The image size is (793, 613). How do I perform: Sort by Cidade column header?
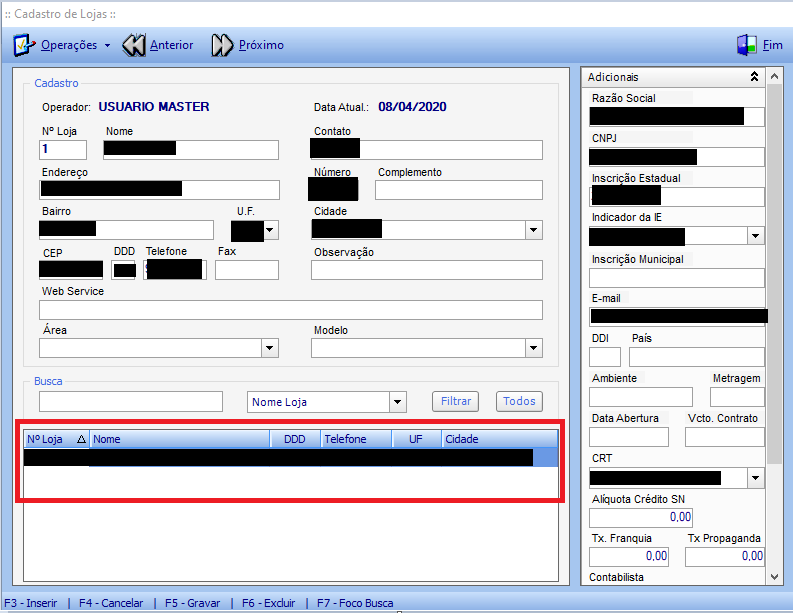coord(500,439)
